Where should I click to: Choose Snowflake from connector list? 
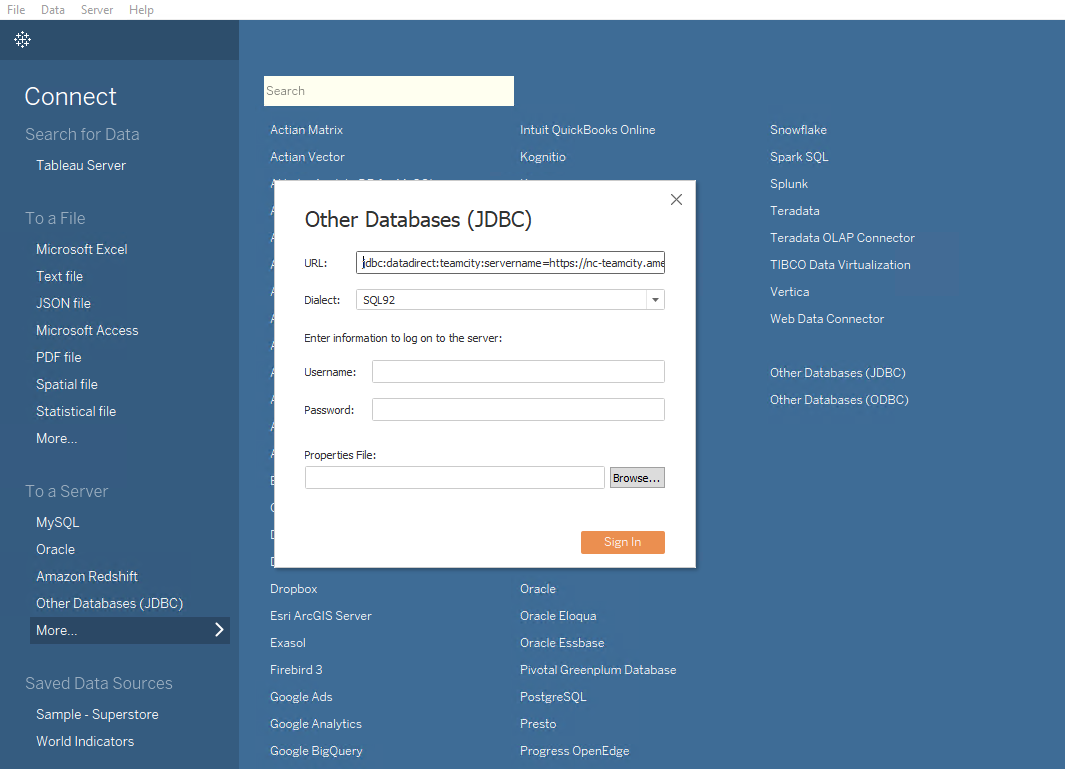(798, 130)
